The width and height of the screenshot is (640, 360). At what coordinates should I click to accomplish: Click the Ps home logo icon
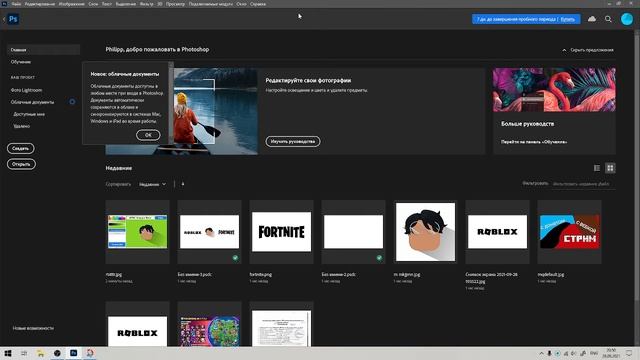[13, 19]
